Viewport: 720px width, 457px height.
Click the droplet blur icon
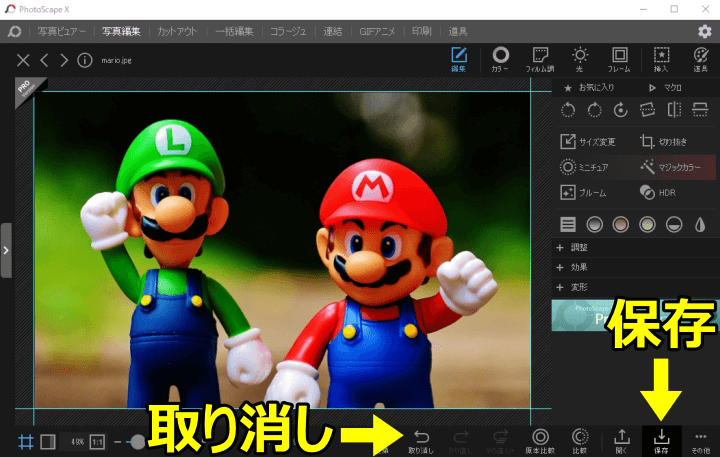(700, 224)
